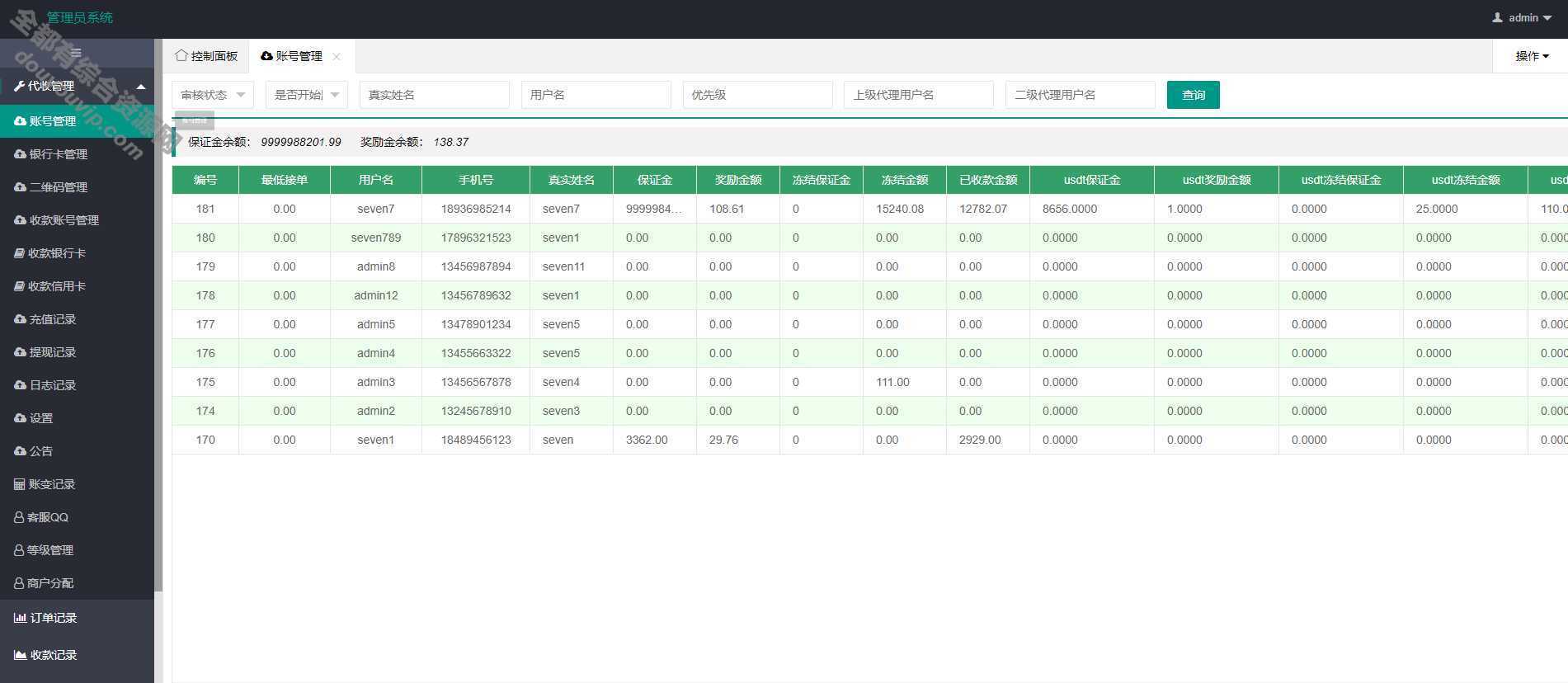The image size is (1568, 683).
Task: Open 公告 via its cloud icon
Action: pyautogui.click(x=20, y=451)
